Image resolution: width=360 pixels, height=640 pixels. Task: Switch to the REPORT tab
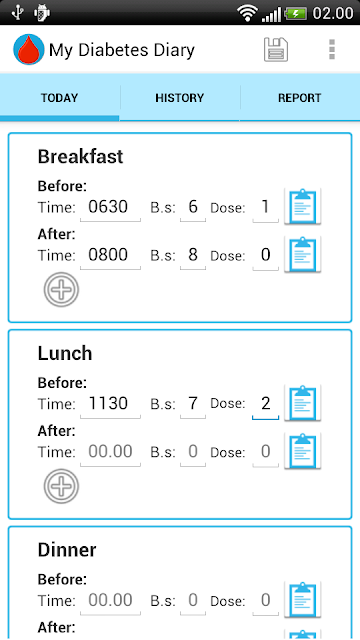tap(300, 98)
